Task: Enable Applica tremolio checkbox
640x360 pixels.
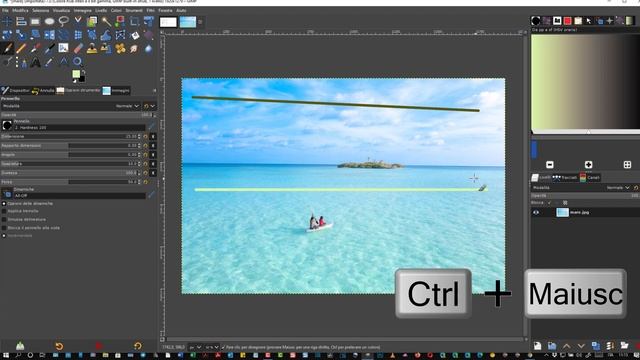Action: (x=4, y=211)
